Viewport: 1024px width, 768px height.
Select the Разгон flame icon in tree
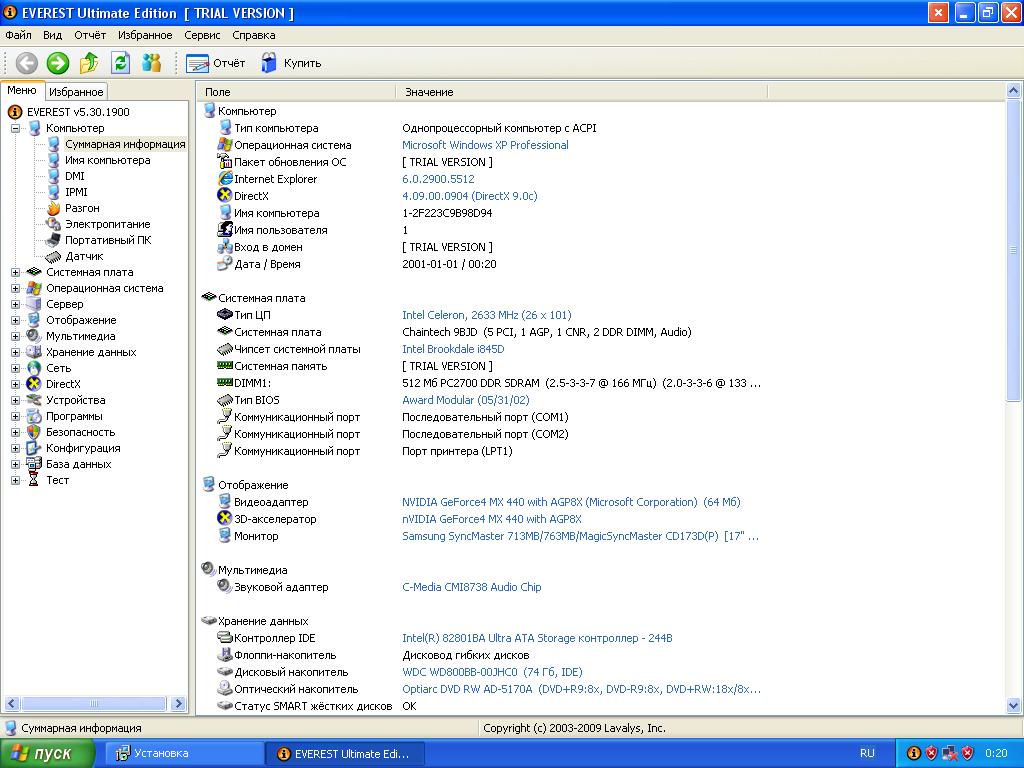click(54, 208)
